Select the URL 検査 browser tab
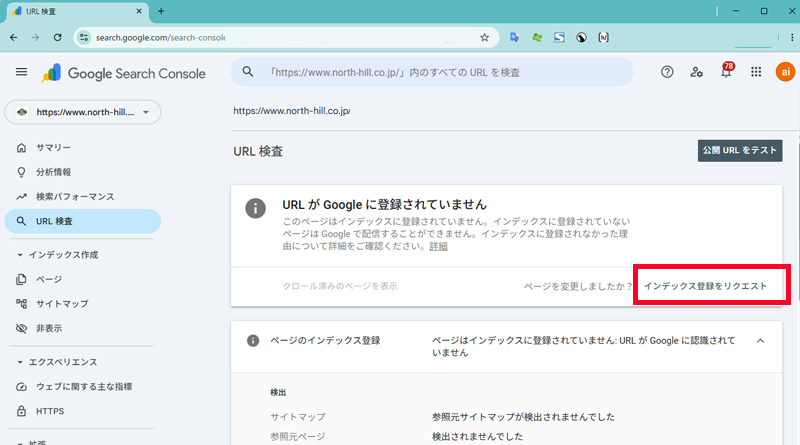 coord(78,11)
